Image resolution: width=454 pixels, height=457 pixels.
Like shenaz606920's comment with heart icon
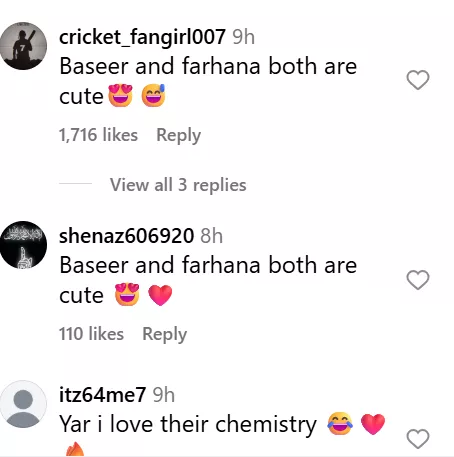pyautogui.click(x=418, y=279)
